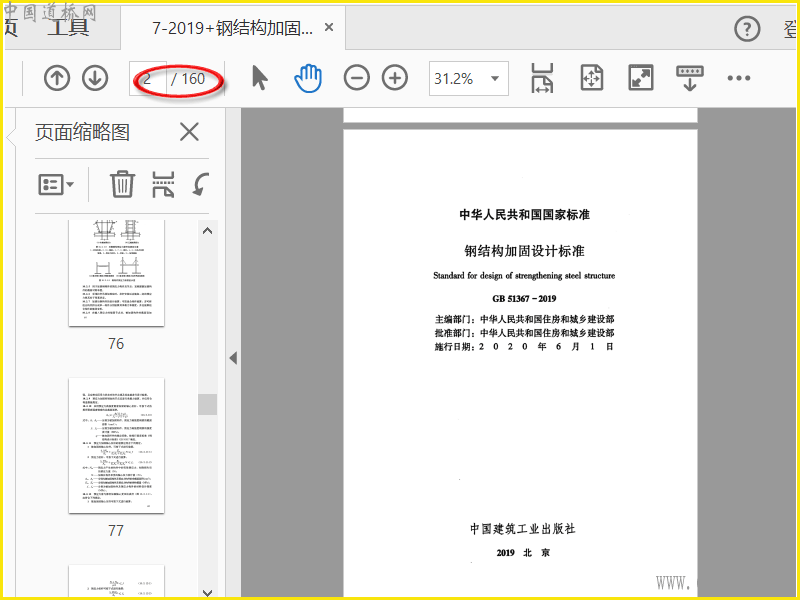This screenshot has height=600, width=800.
Task: Click the current page number field
Action: click(147, 79)
